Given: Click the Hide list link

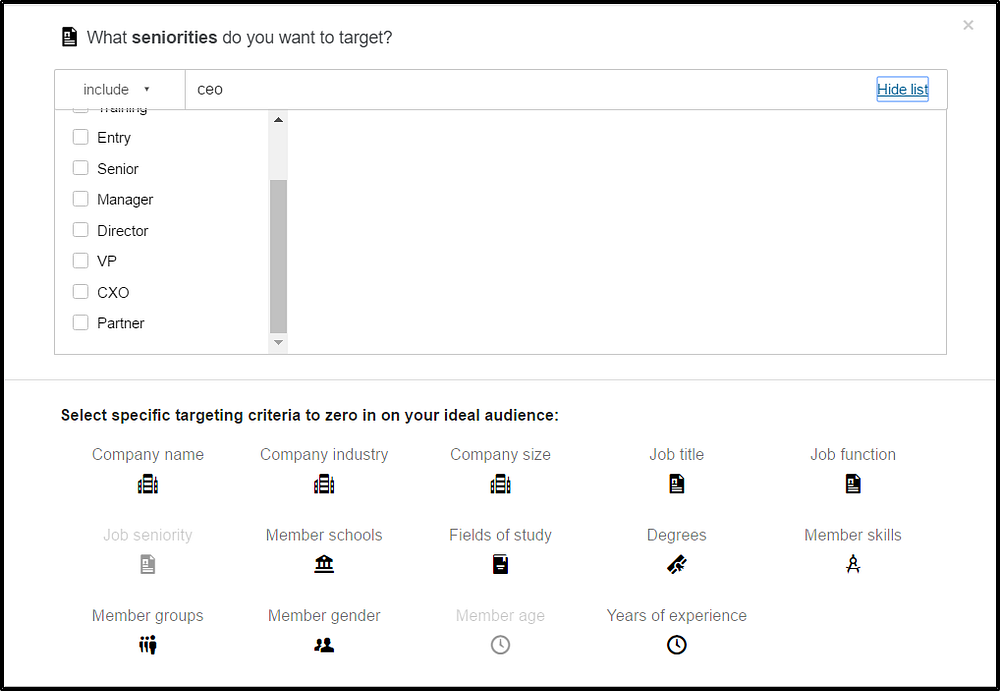Looking at the screenshot, I should click(x=902, y=90).
